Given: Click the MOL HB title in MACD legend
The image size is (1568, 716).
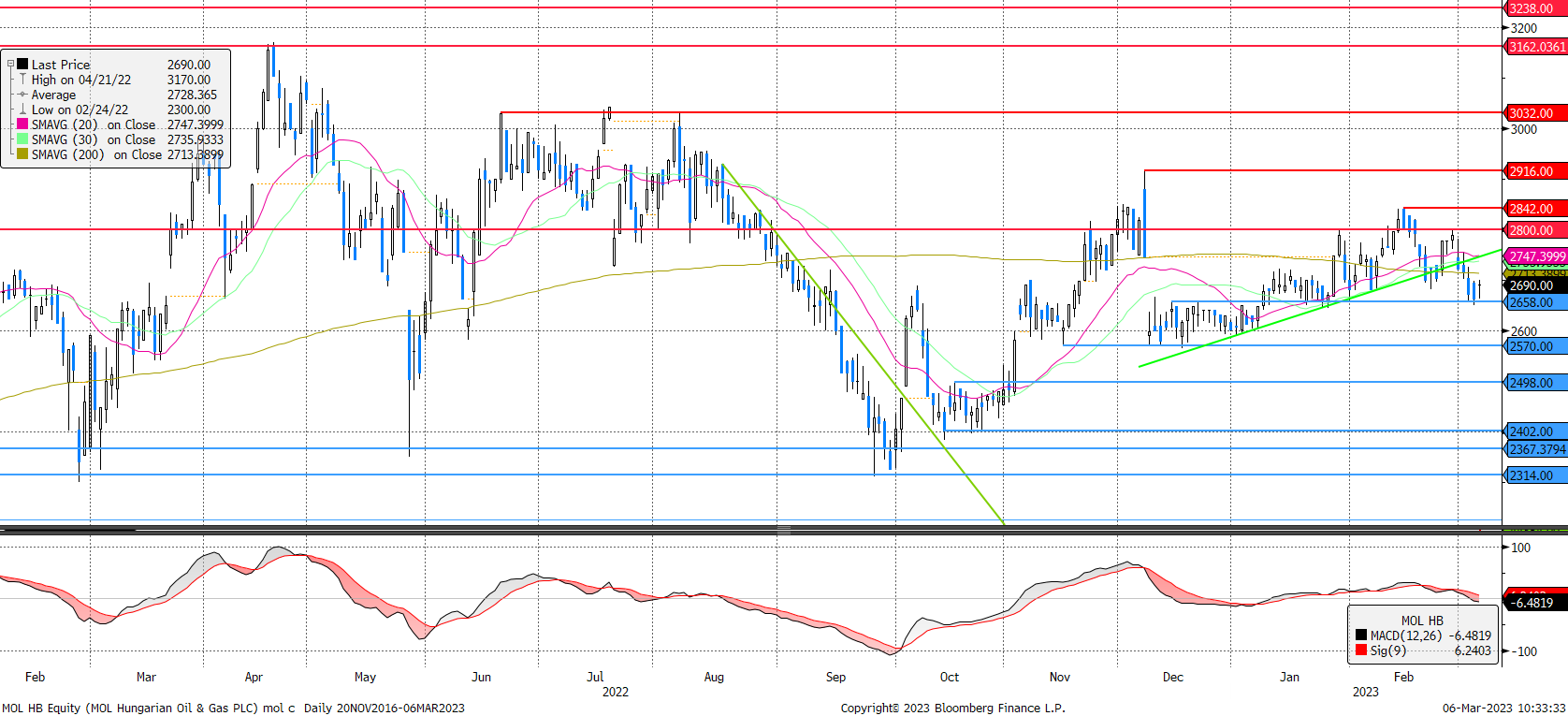Looking at the screenshot, I should pos(1422,621).
